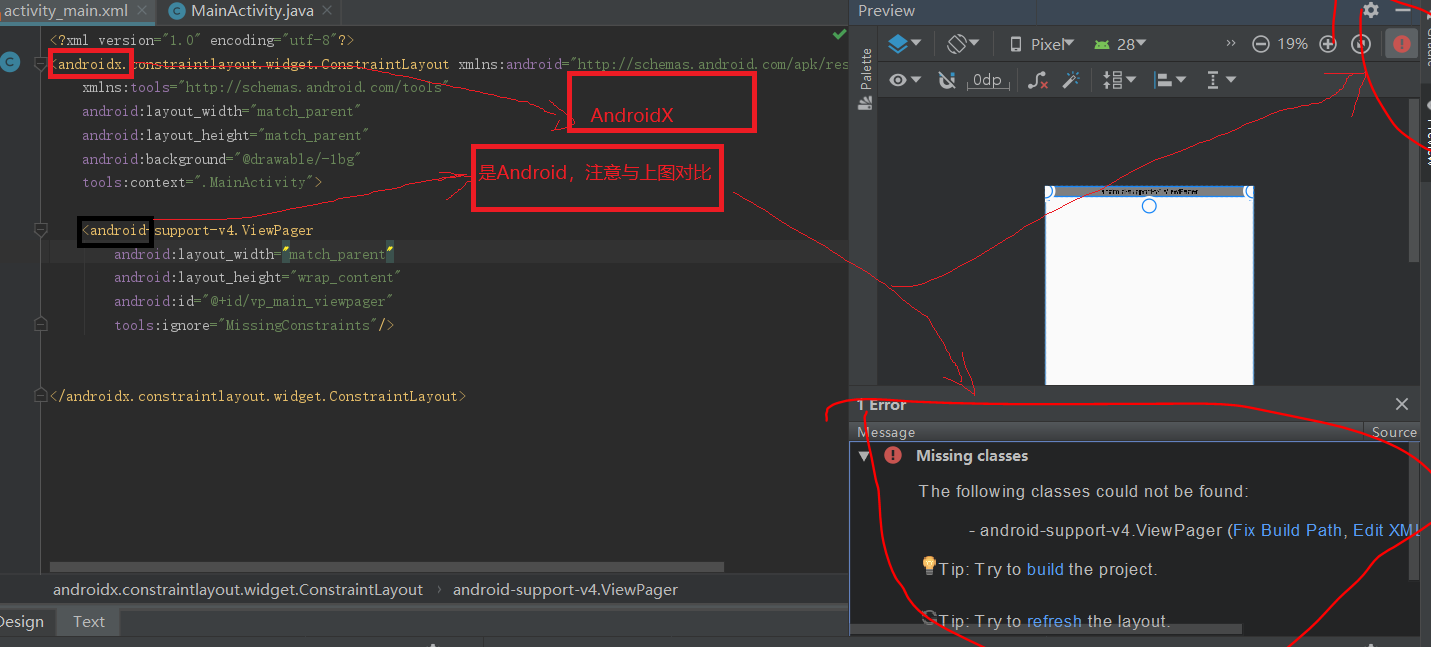Click the Missing classes error icon
This screenshot has height=647, width=1431.
click(893, 455)
